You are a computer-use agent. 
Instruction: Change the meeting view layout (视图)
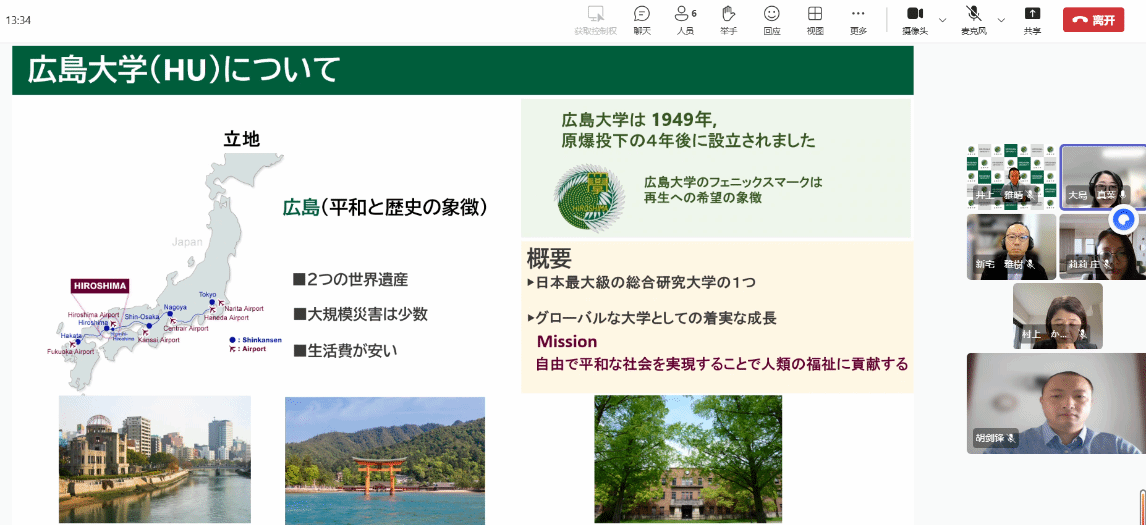815,20
